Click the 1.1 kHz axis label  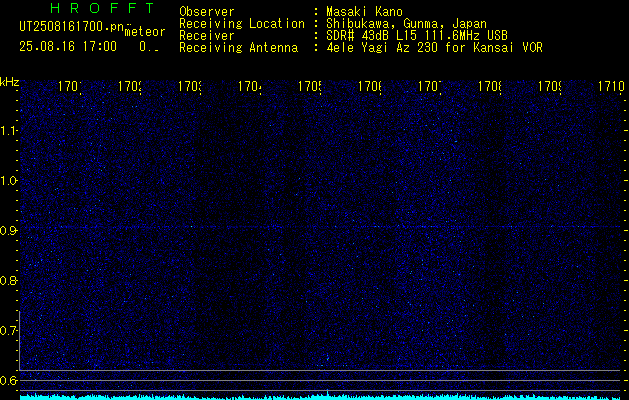click(x=8, y=130)
